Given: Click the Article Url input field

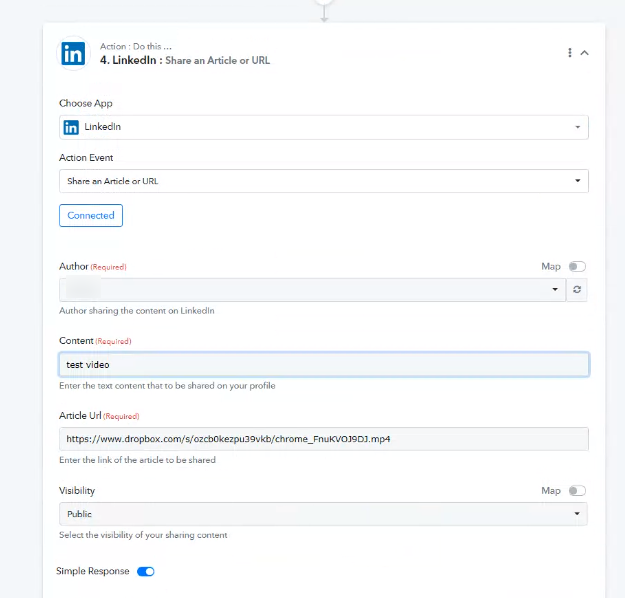Looking at the screenshot, I should (324, 439).
